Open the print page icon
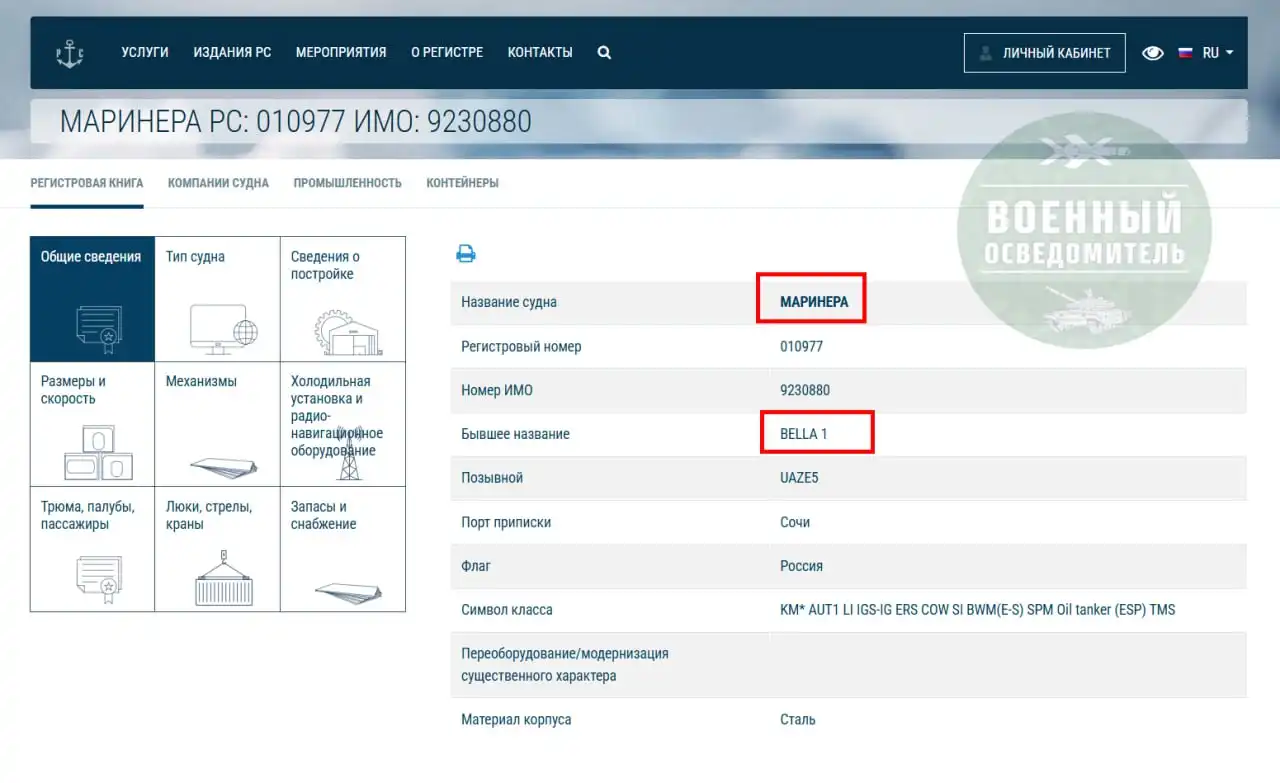Image resolution: width=1280 pixels, height=783 pixels. [466, 253]
